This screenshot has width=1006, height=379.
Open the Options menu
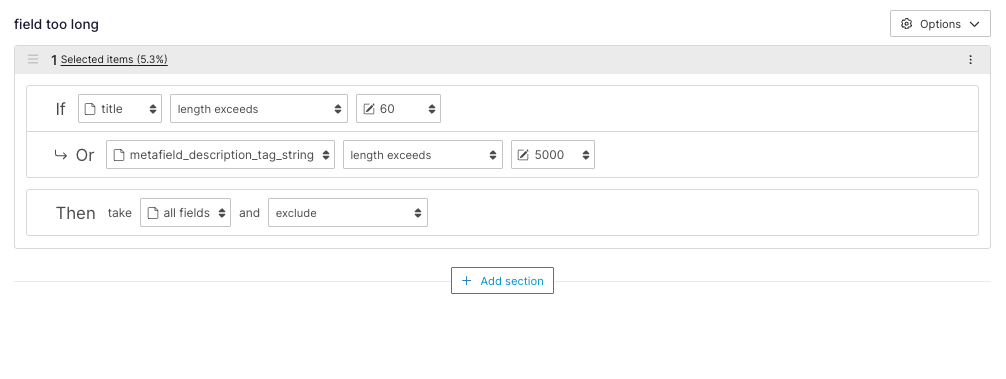click(940, 24)
